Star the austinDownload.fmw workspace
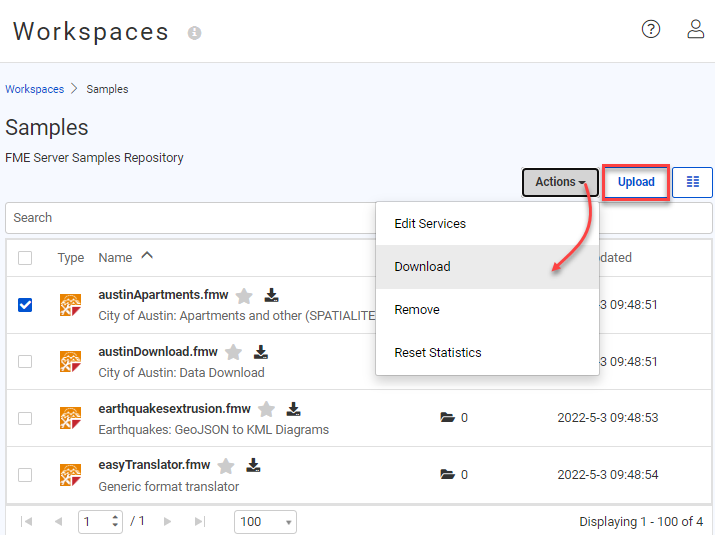This screenshot has width=715, height=535. [233, 352]
